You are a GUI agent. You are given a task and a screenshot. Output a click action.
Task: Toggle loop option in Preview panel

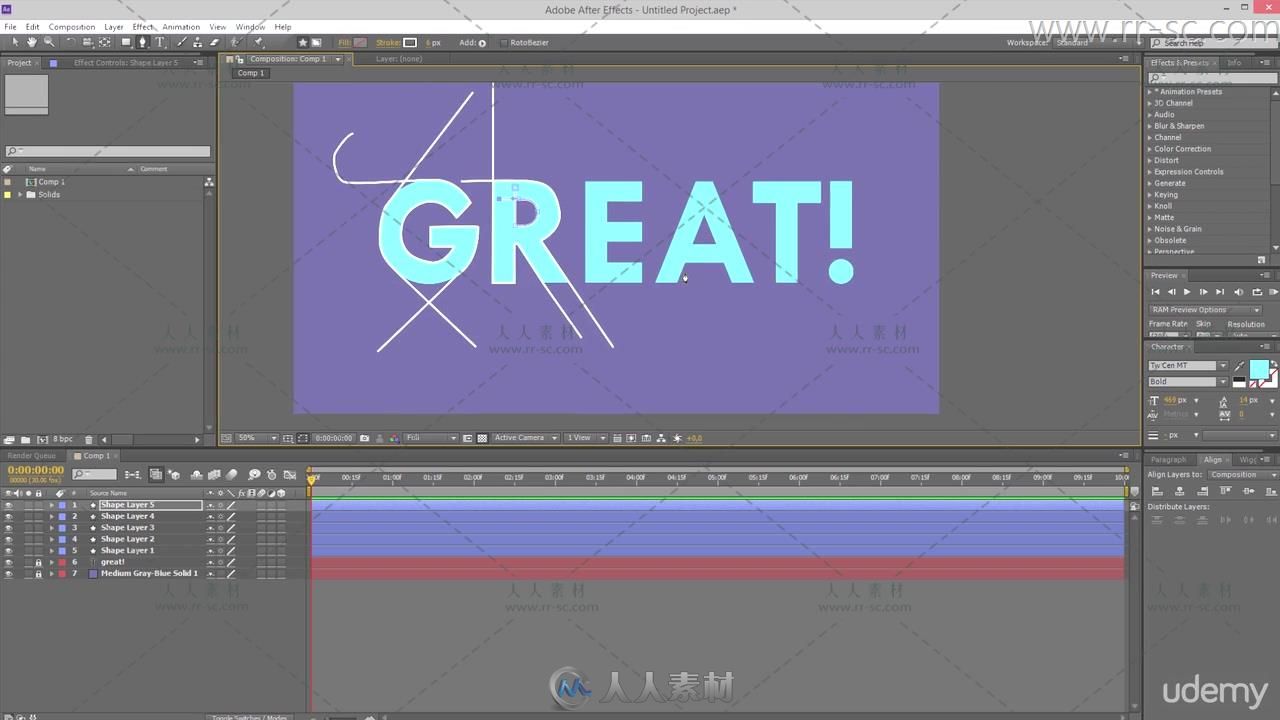[x=1257, y=292]
